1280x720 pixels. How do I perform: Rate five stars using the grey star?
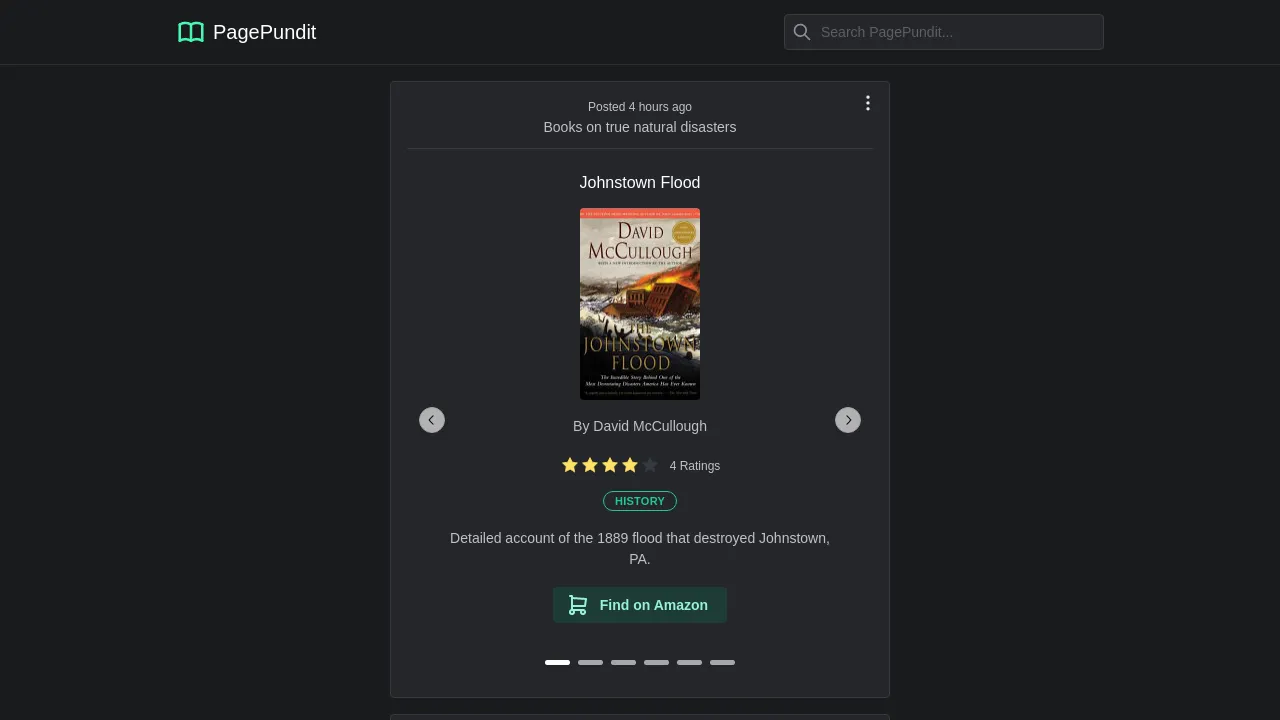click(x=650, y=465)
